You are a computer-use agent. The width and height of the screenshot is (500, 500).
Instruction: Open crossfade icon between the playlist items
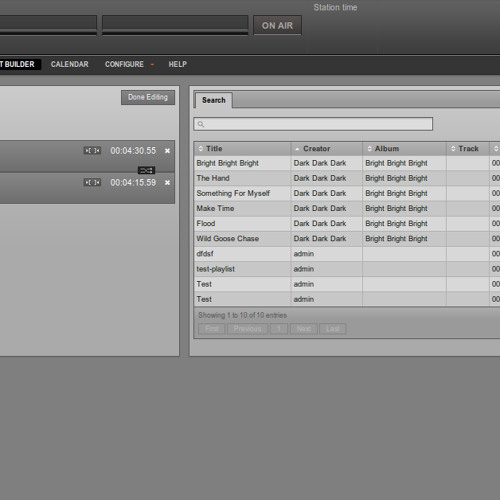coord(146,170)
